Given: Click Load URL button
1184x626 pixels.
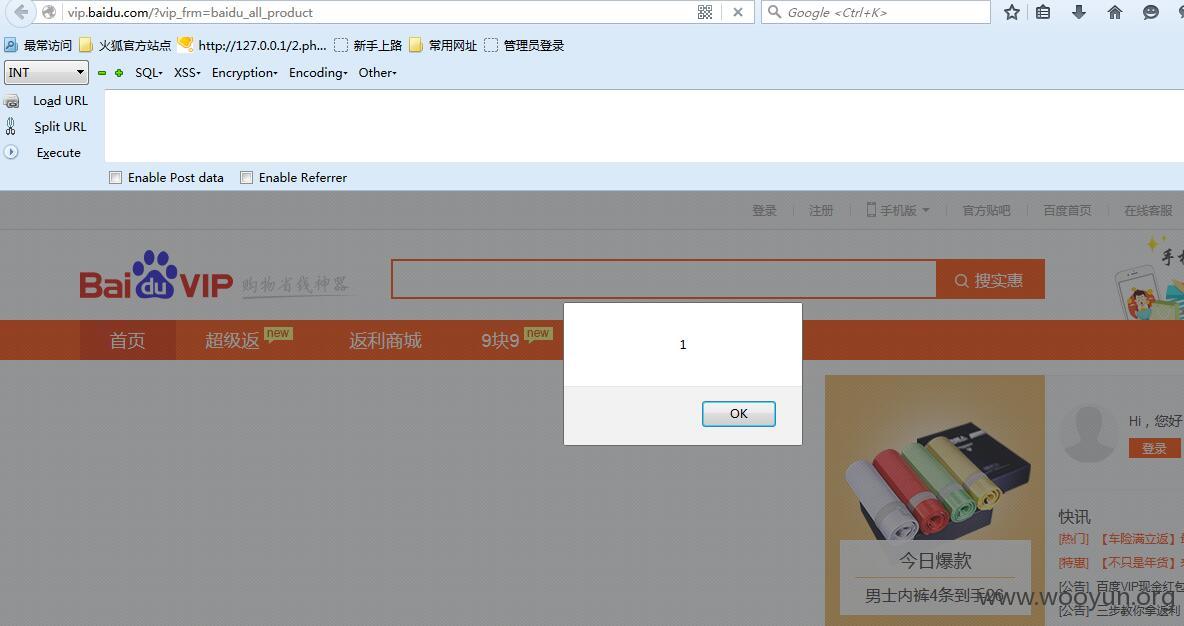Looking at the screenshot, I should [60, 100].
